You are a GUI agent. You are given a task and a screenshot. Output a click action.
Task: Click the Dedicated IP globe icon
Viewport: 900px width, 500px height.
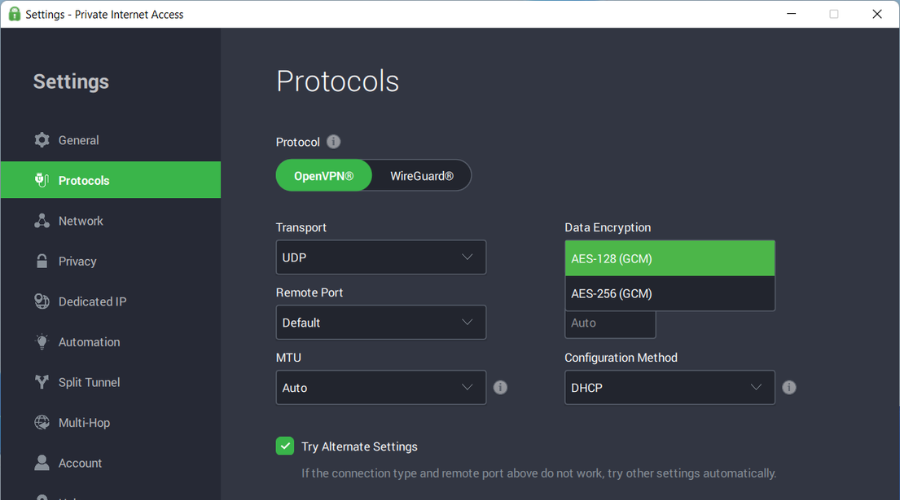point(42,302)
